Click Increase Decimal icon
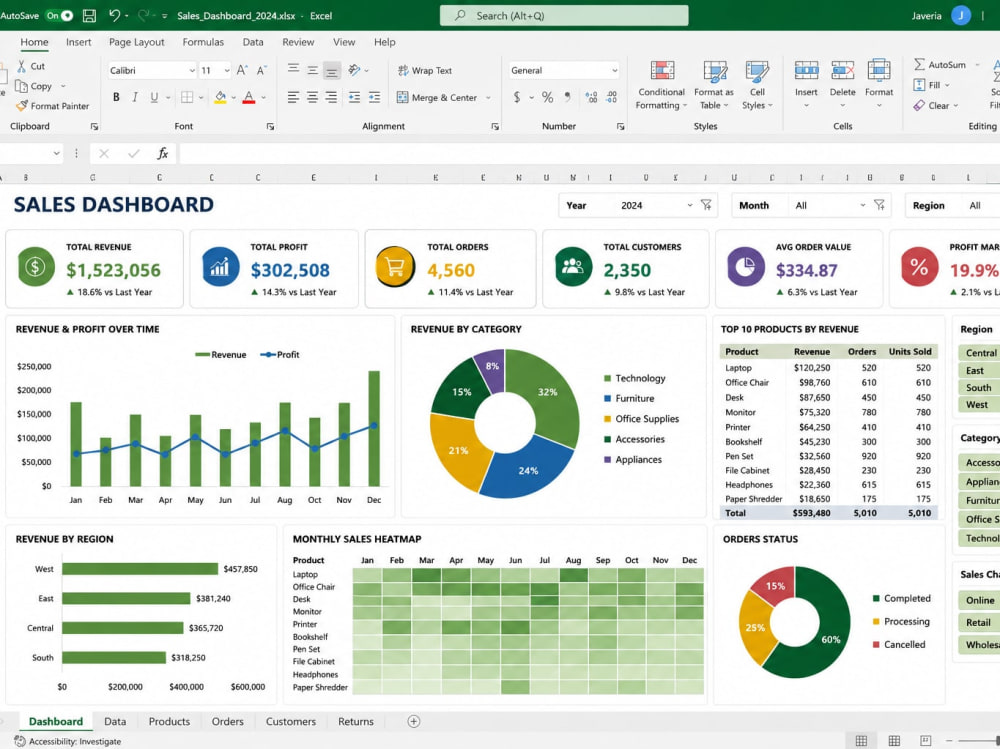1000x749 pixels. tap(591, 97)
